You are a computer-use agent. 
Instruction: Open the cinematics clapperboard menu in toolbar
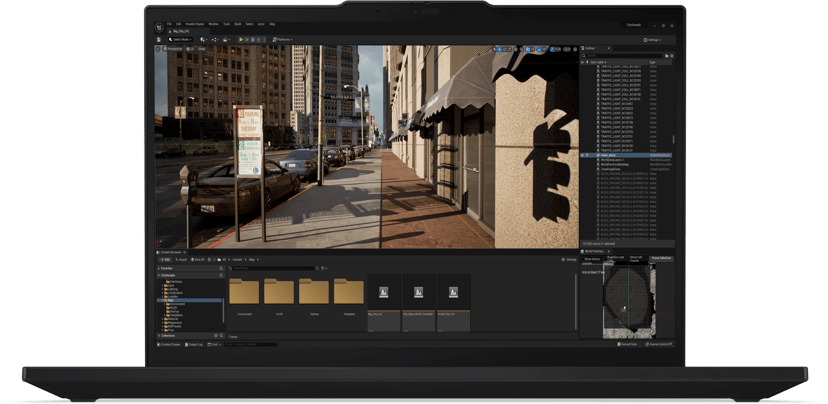click(225, 40)
